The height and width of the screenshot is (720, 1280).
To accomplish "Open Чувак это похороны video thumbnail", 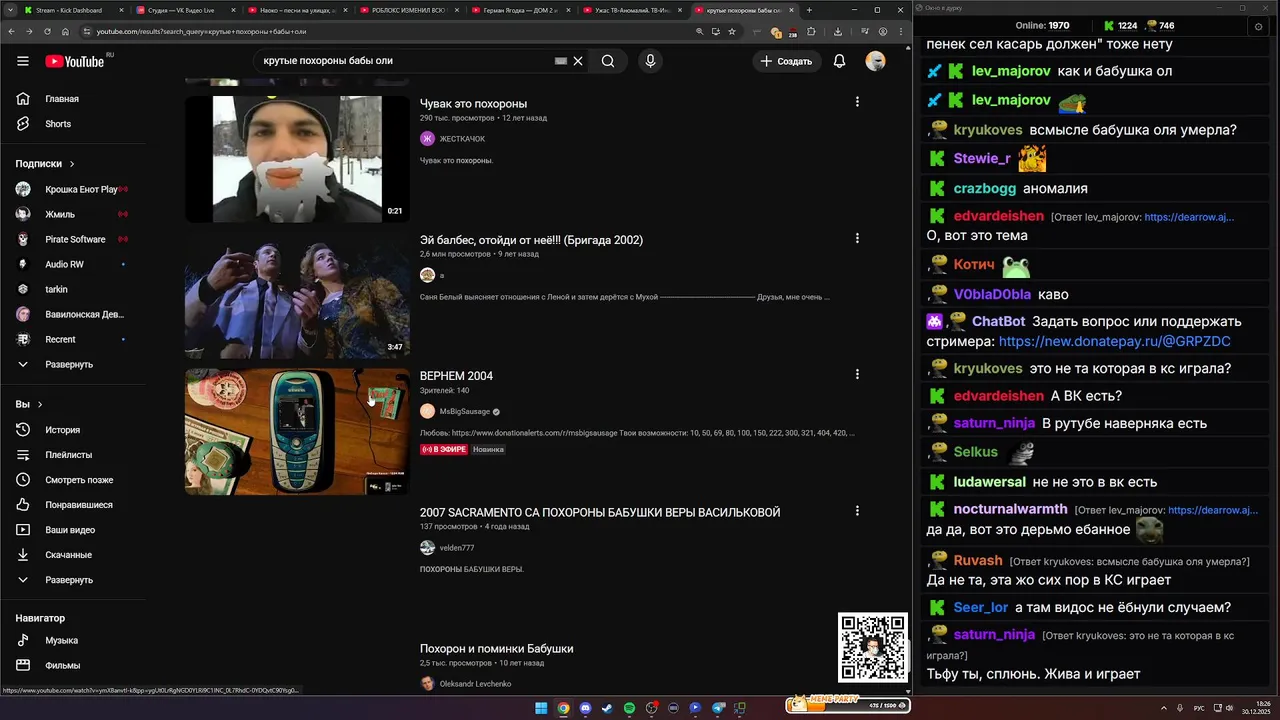I will [297, 159].
